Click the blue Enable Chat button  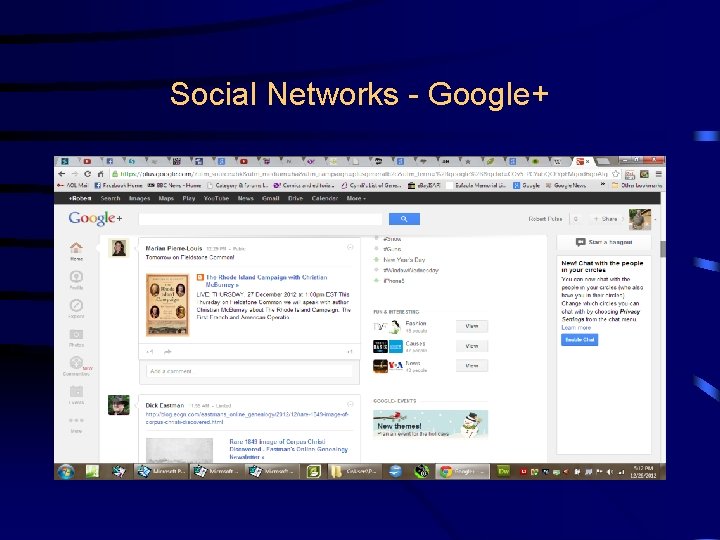(x=579, y=340)
